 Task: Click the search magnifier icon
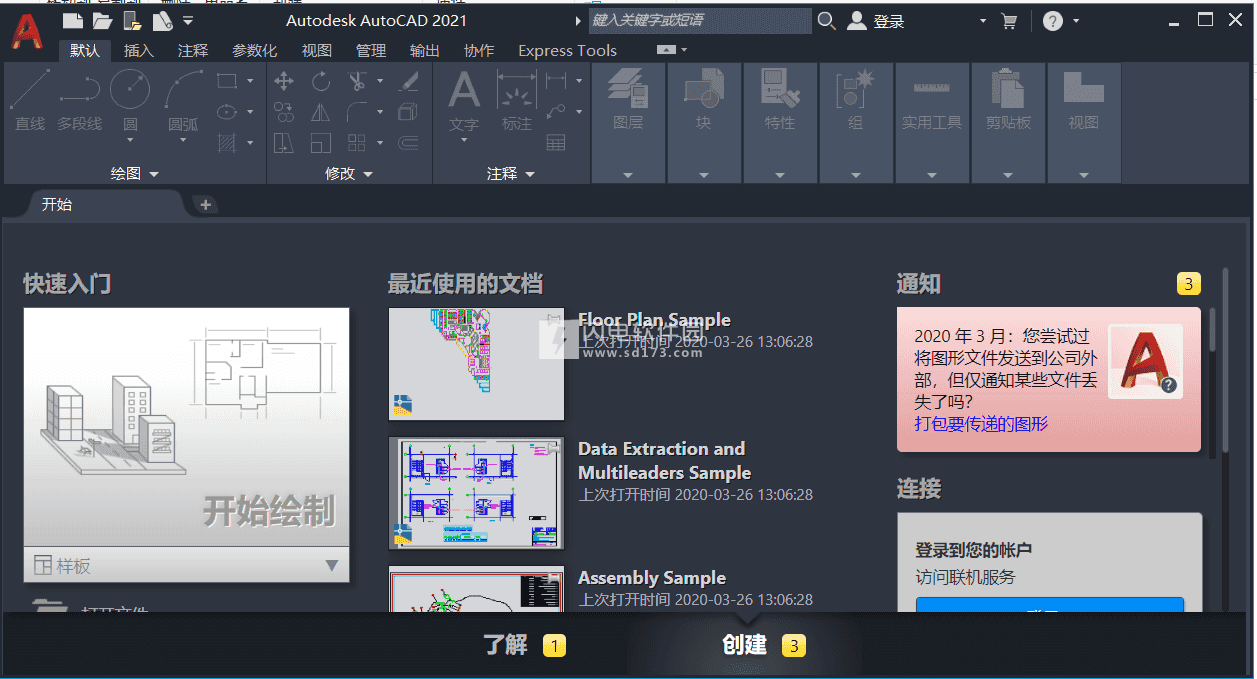(826, 21)
